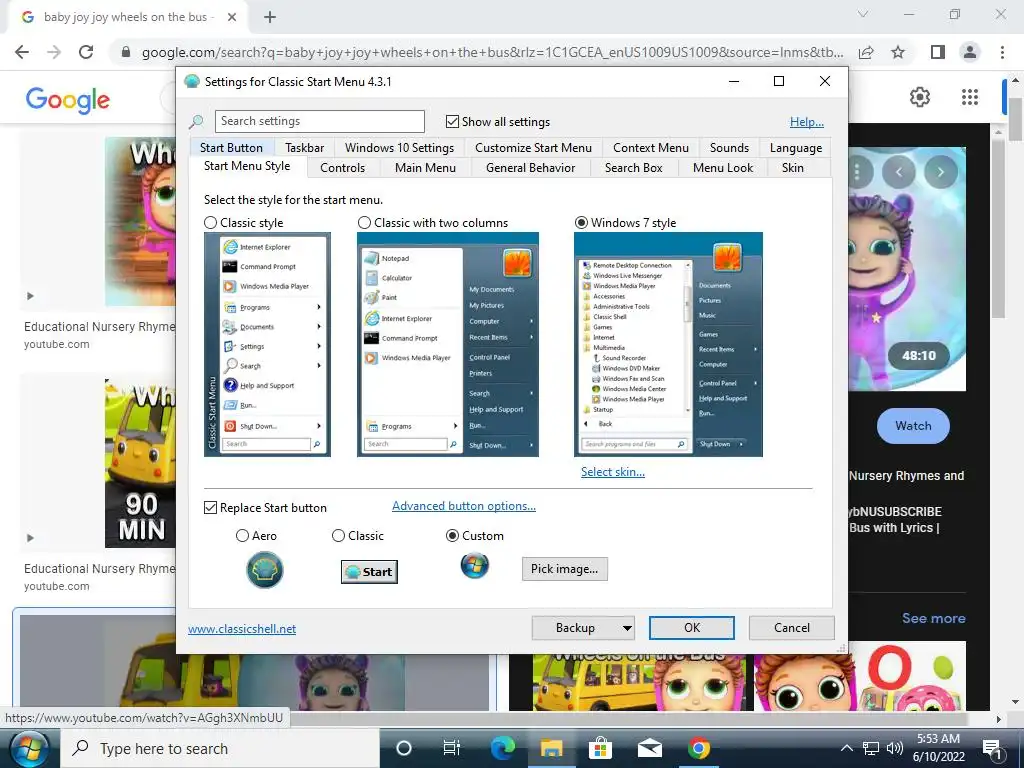Screen dimensions: 1024x768
Task: Click the Cancel button
Action: point(792,628)
